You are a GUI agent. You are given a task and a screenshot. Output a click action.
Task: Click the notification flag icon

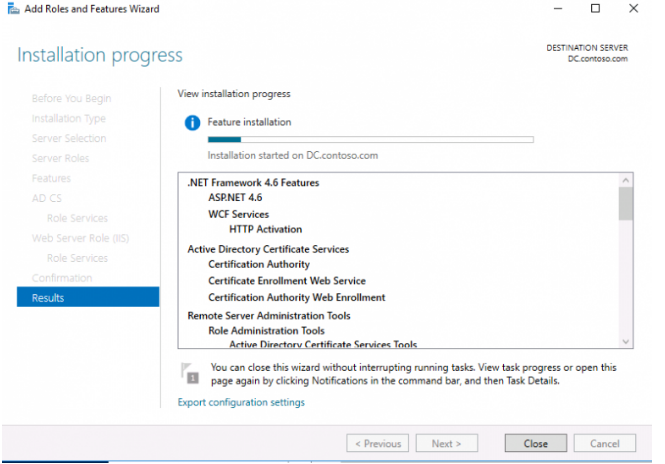[189, 373]
